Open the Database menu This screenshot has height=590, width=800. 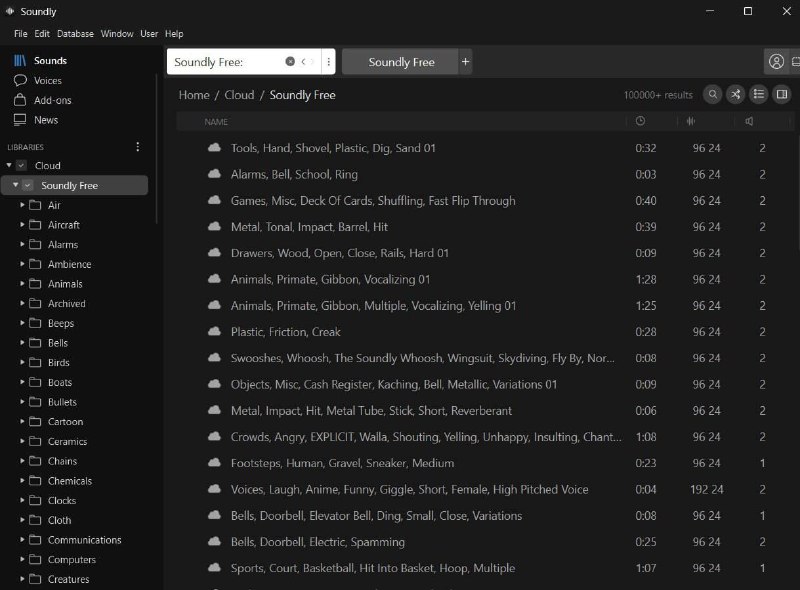(x=75, y=34)
